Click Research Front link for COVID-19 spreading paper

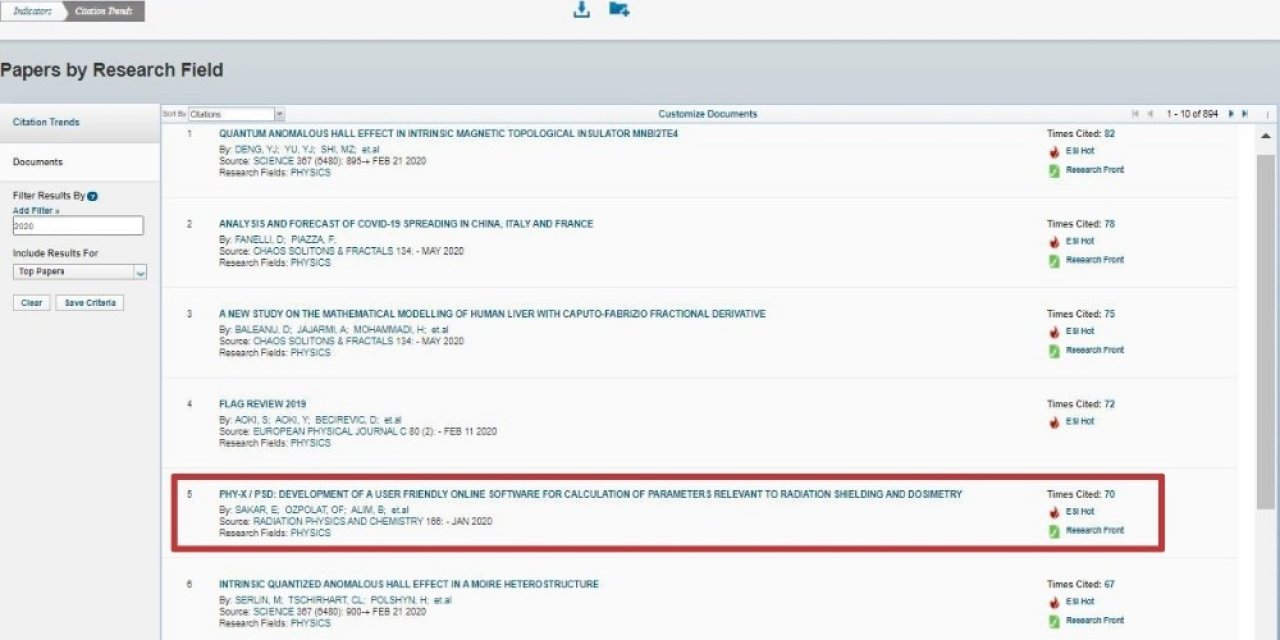(x=1095, y=260)
